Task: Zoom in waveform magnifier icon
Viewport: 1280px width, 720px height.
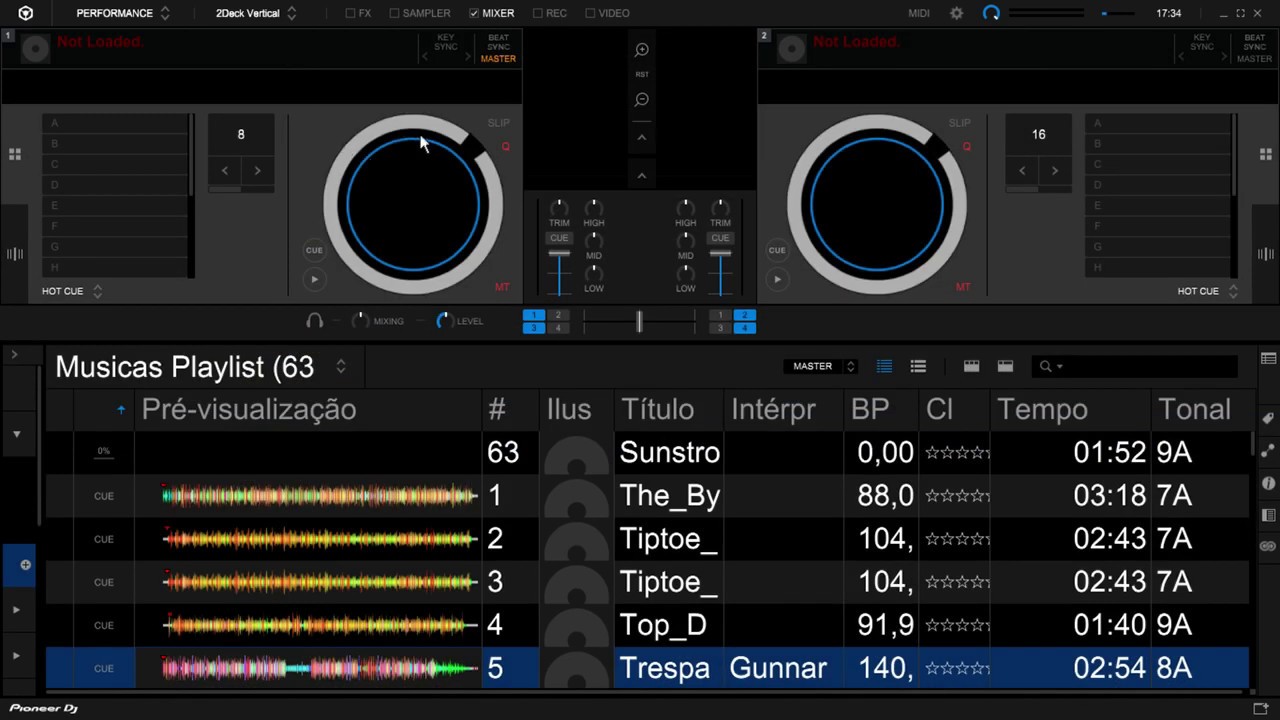Action: [x=642, y=50]
